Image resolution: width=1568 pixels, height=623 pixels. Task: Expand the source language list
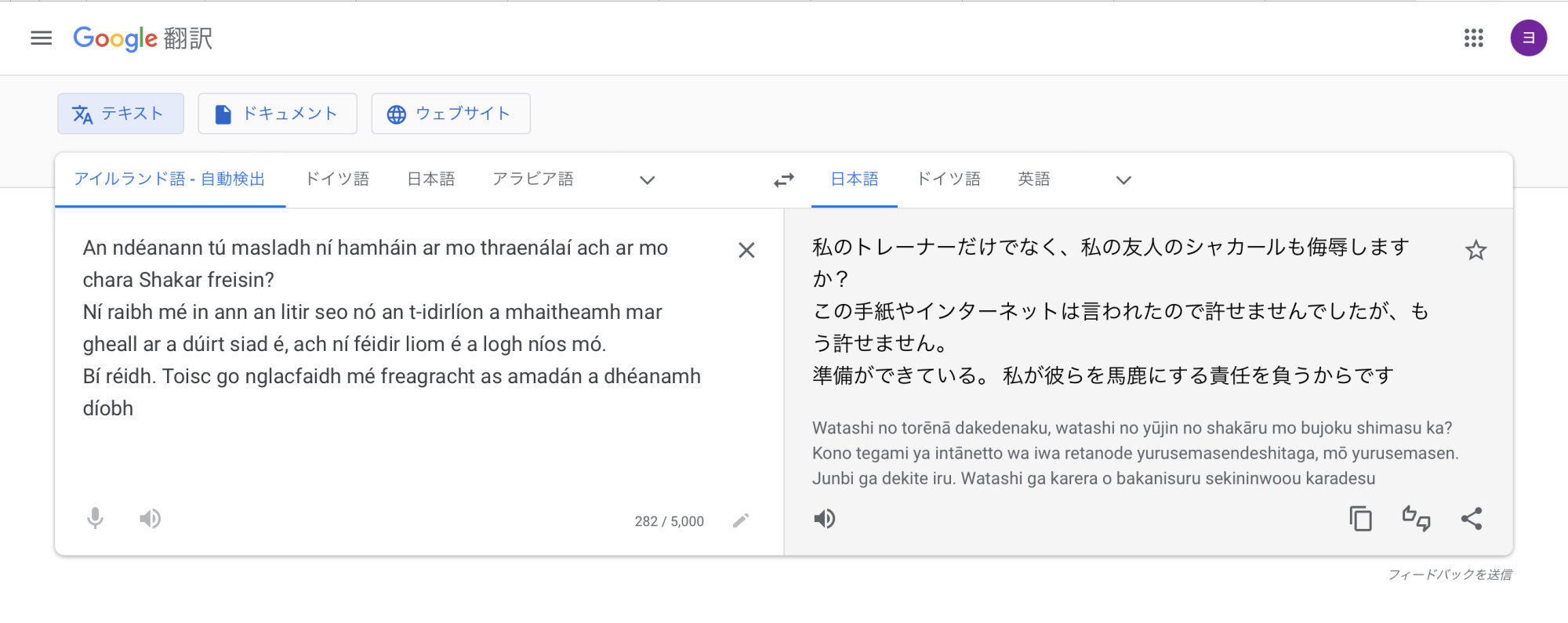(647, 180)
